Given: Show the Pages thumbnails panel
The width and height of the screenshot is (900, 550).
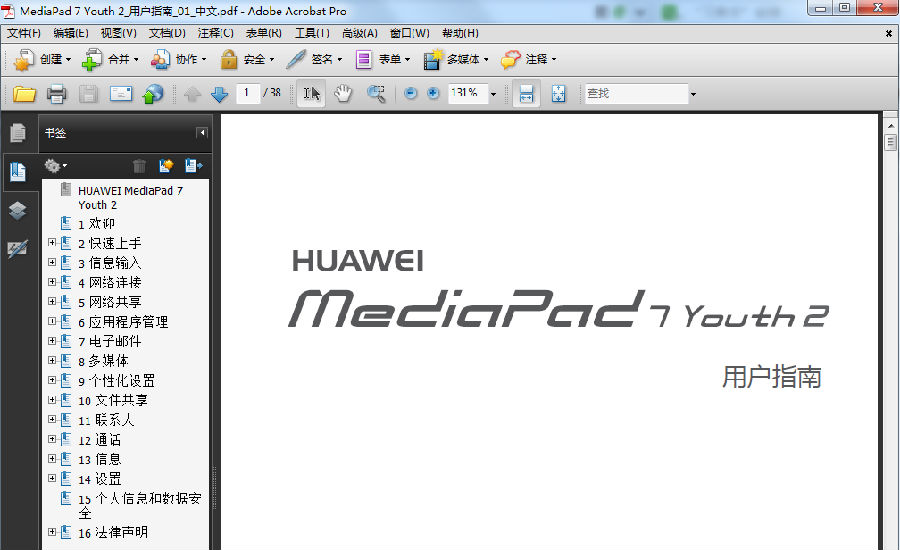Looking at the screenshot, I should pyautogui.click(x=18, y=133).
